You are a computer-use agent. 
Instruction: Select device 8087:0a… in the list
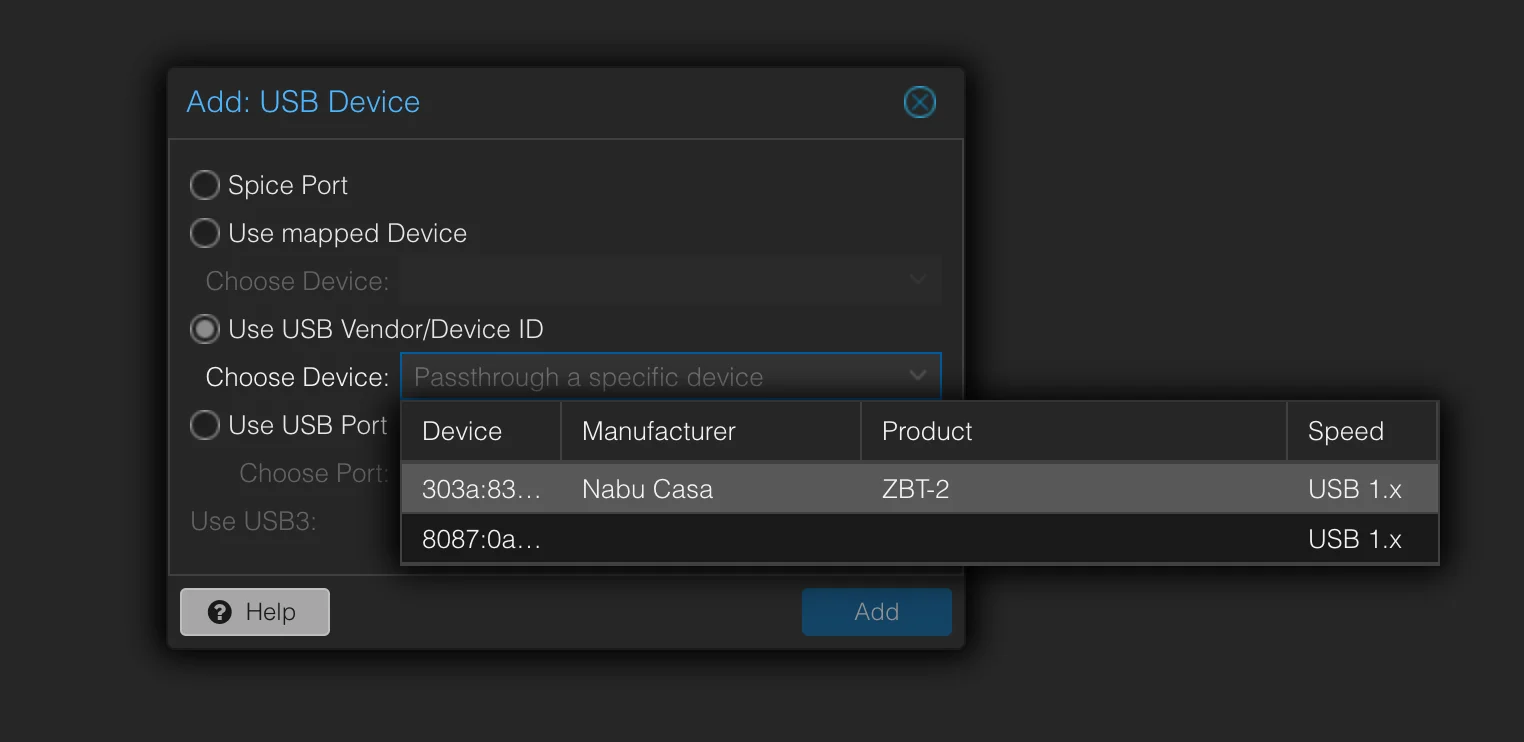(x=919, y=539)
